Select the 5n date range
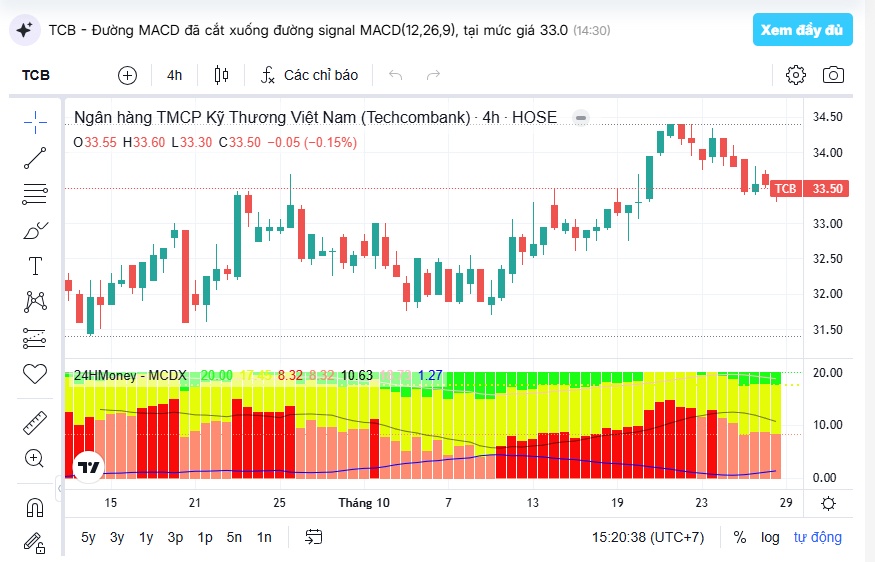This screenshot has width=875, height=562. pyautogui.click(x=234, y=537)
